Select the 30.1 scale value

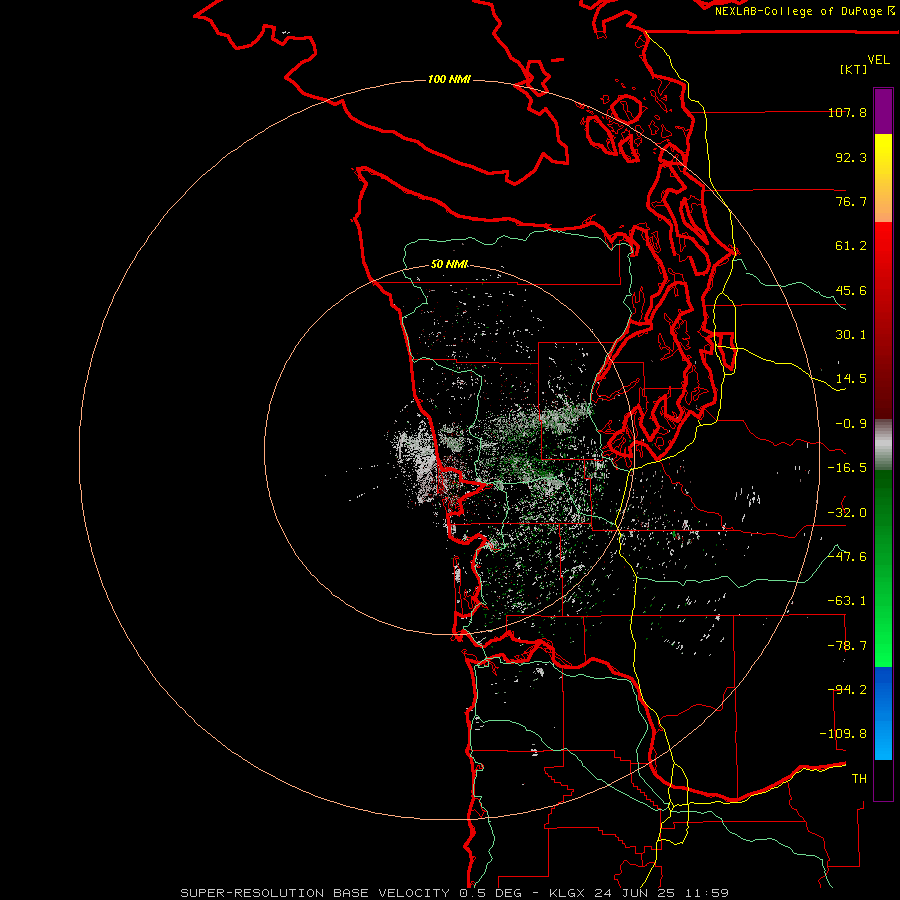[851, 335]
